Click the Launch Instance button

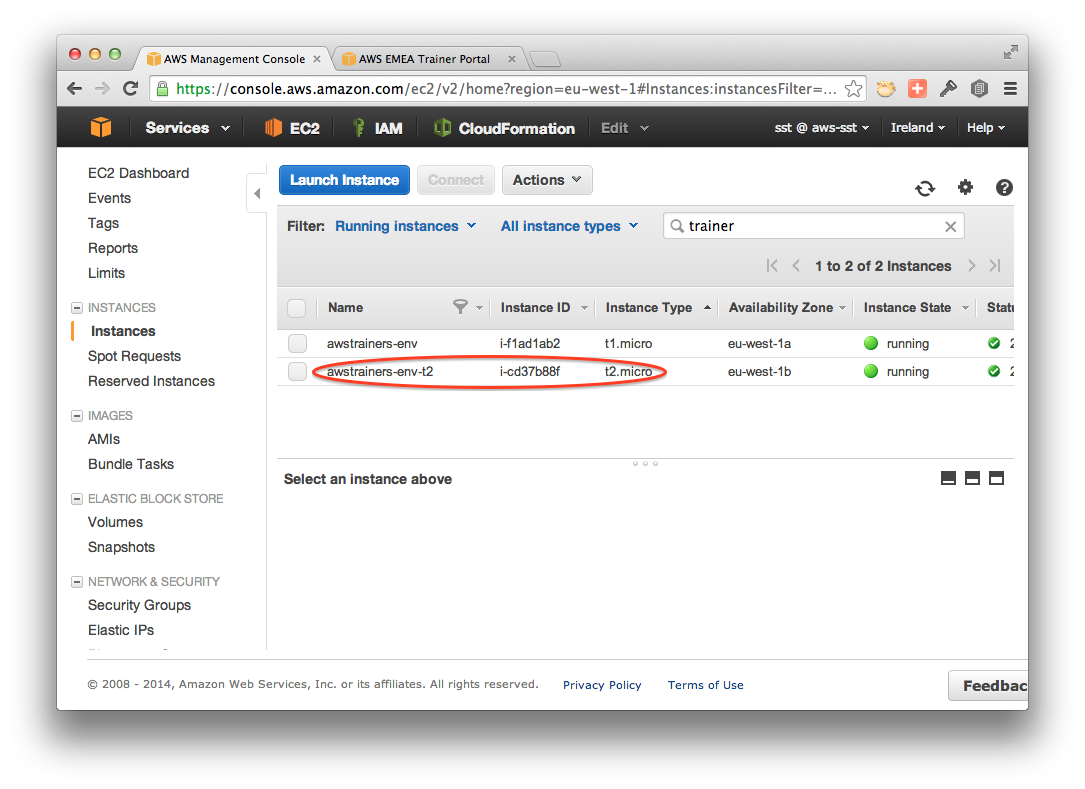(x=345, y=180)
